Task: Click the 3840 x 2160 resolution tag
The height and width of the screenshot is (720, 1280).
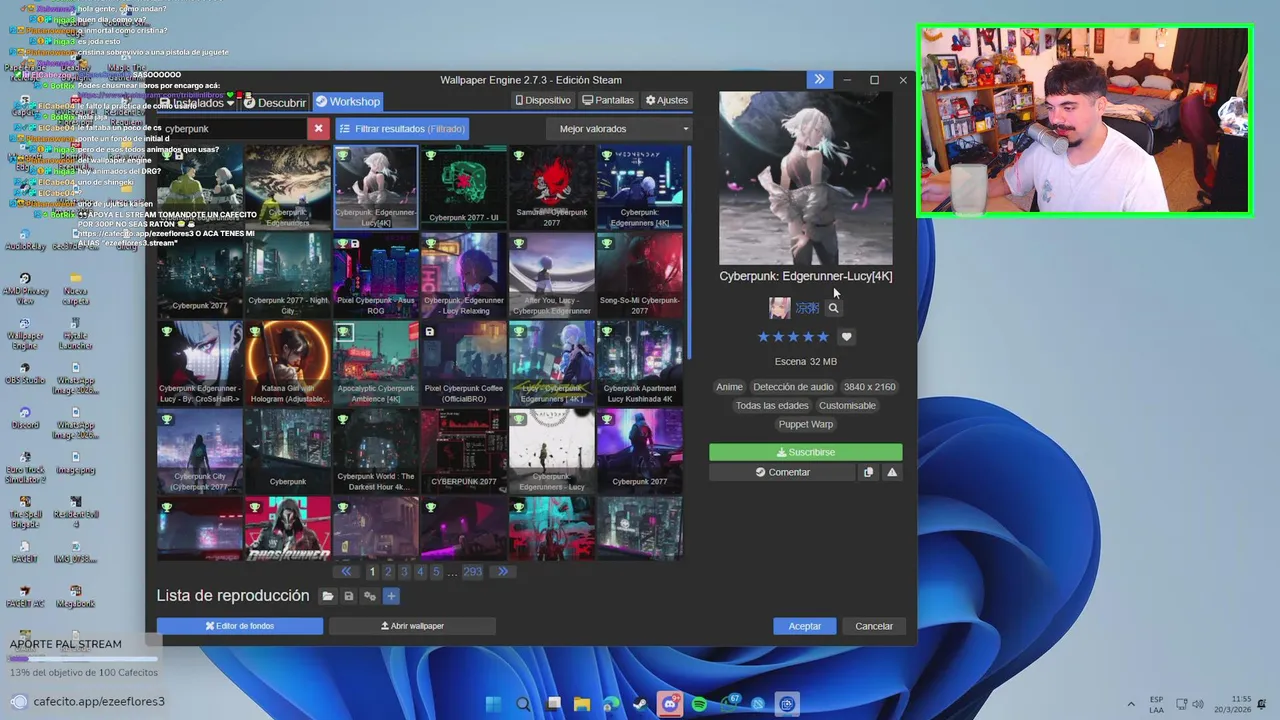Action: click(x=869, y=387)
